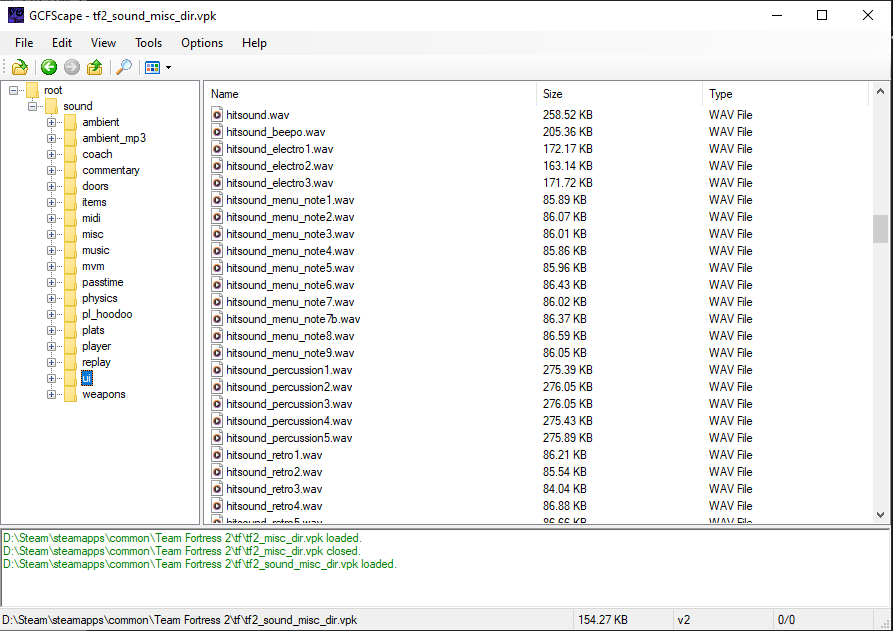Click the root folder icon in tree
The height and width of the screenshot is (631, 893).
point(32,90)
